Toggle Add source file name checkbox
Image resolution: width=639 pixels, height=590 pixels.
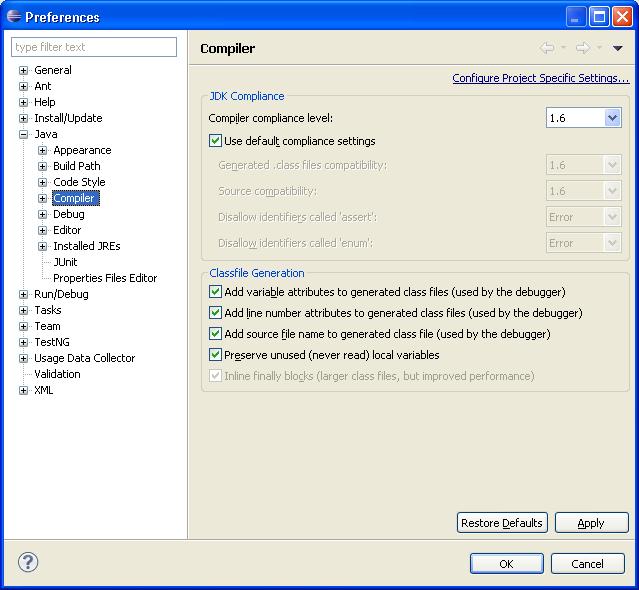(x=215, y=334)
